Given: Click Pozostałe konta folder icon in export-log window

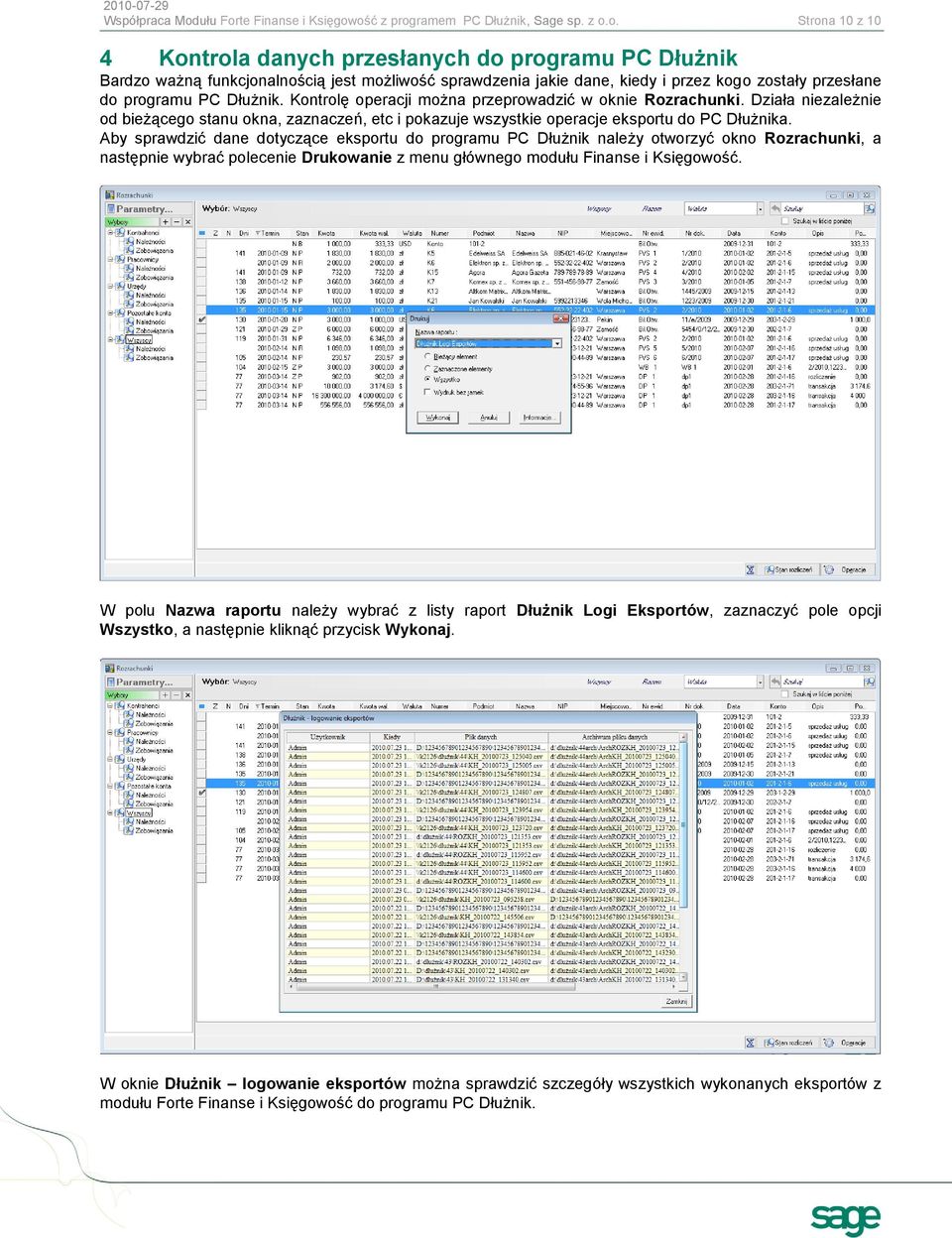Looking at the screenshot, I should coord(121,787).
